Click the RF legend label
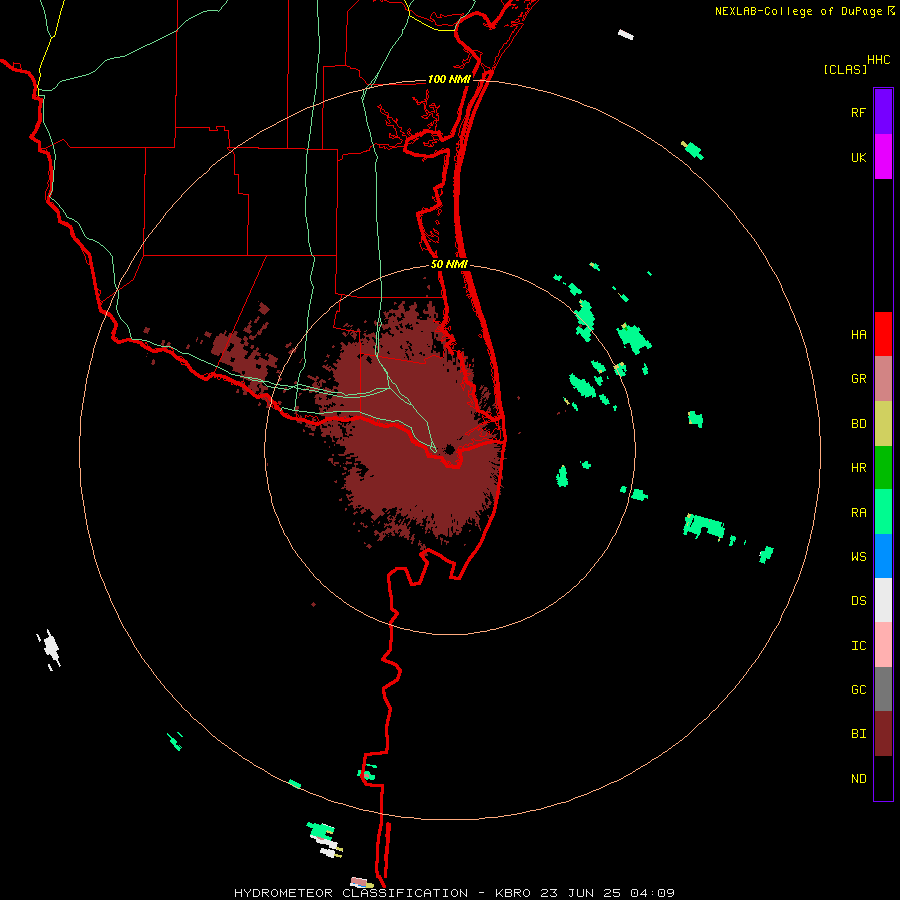900x900 pixels. (858, 113)
